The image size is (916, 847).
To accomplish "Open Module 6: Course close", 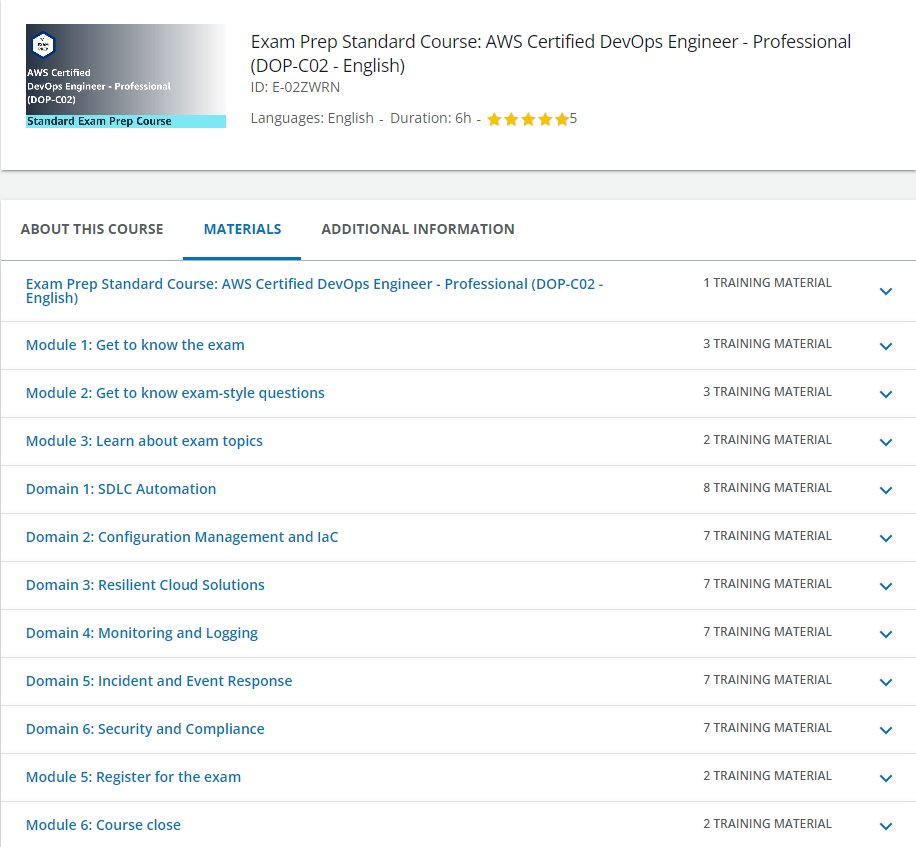I will click(x=103, y=824).
